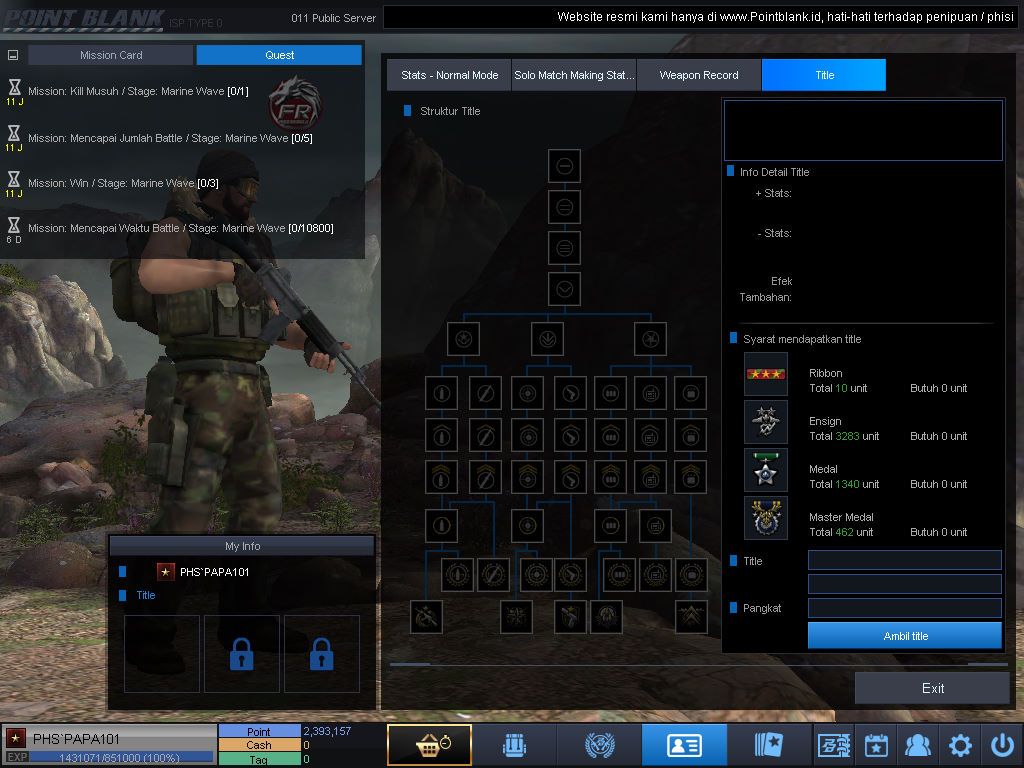1024x768 pixels.
Task: Click the Mencapai Waktu Battle mission row
Action: pos(181,229)
